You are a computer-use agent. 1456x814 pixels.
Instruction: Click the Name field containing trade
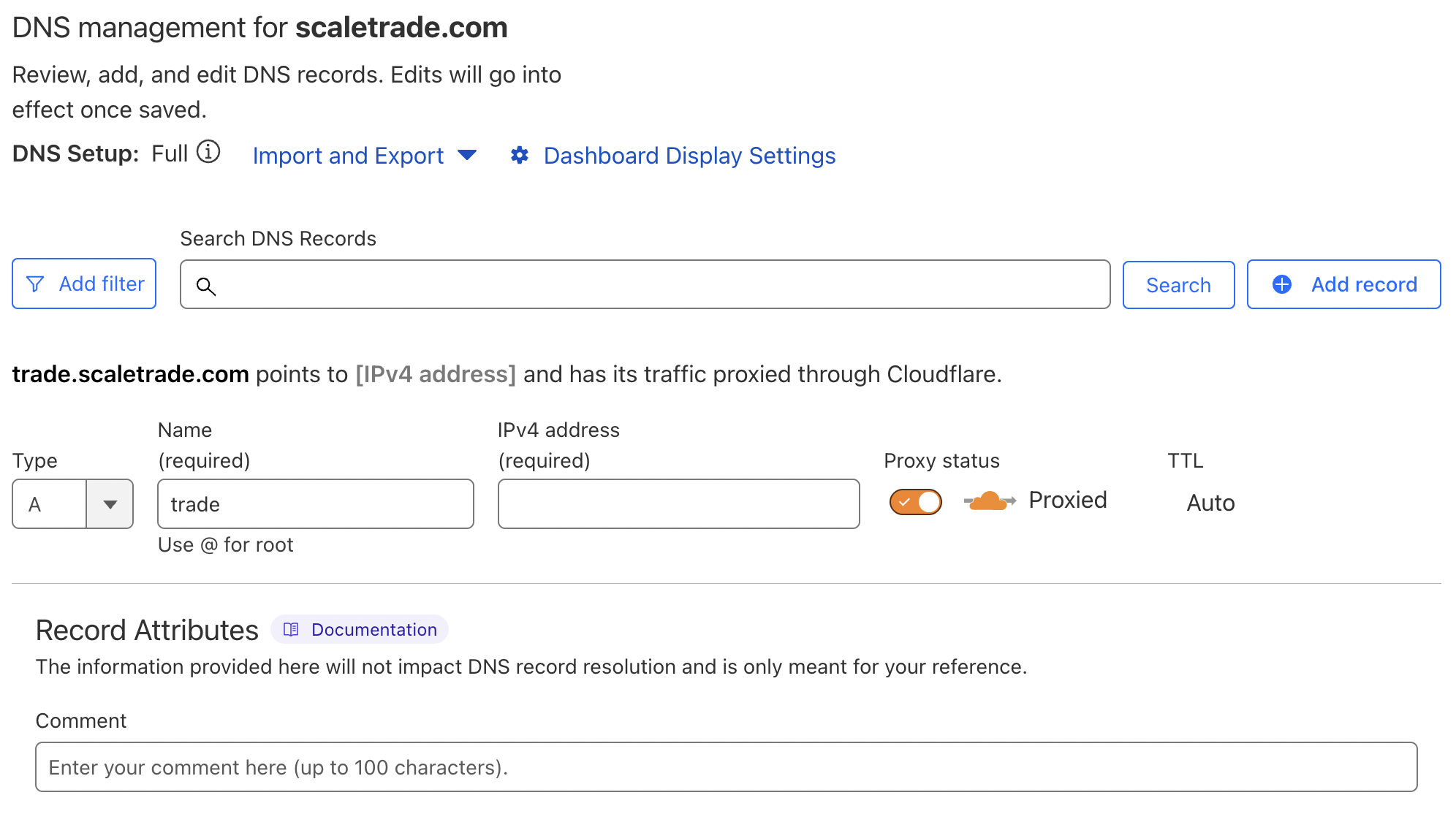click(315, 503)
